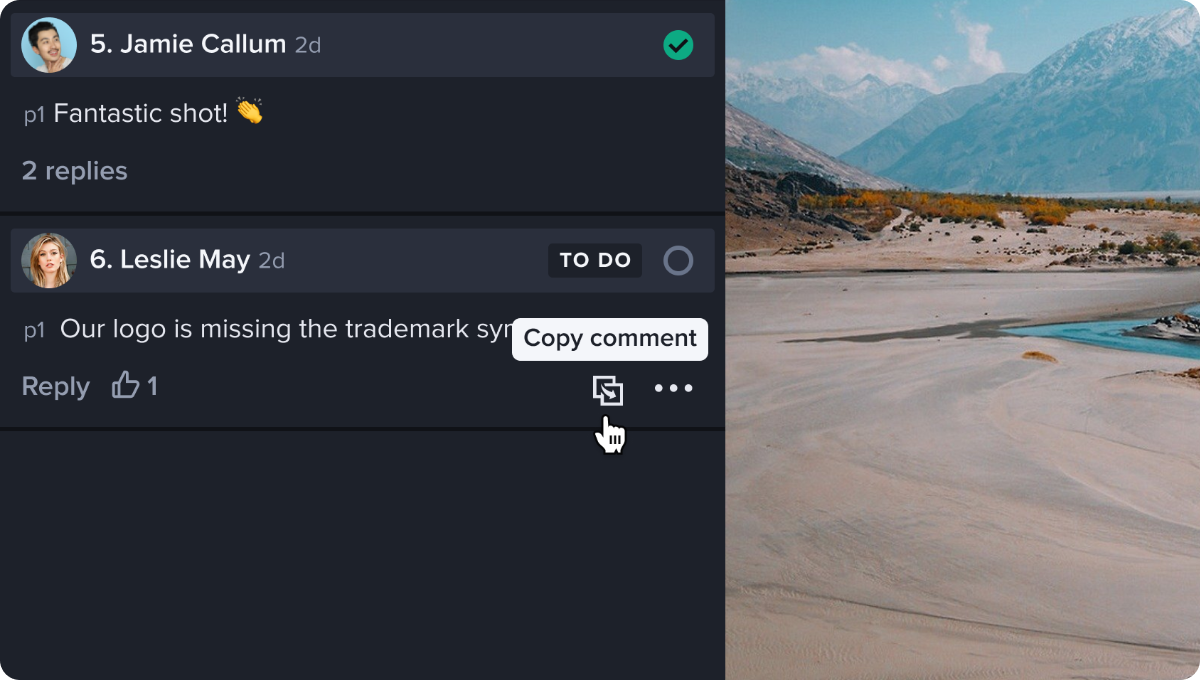Screen dimensions: 1200x680
Task: Click the clapping hands emoji
Action: click(x=249, y=113)
